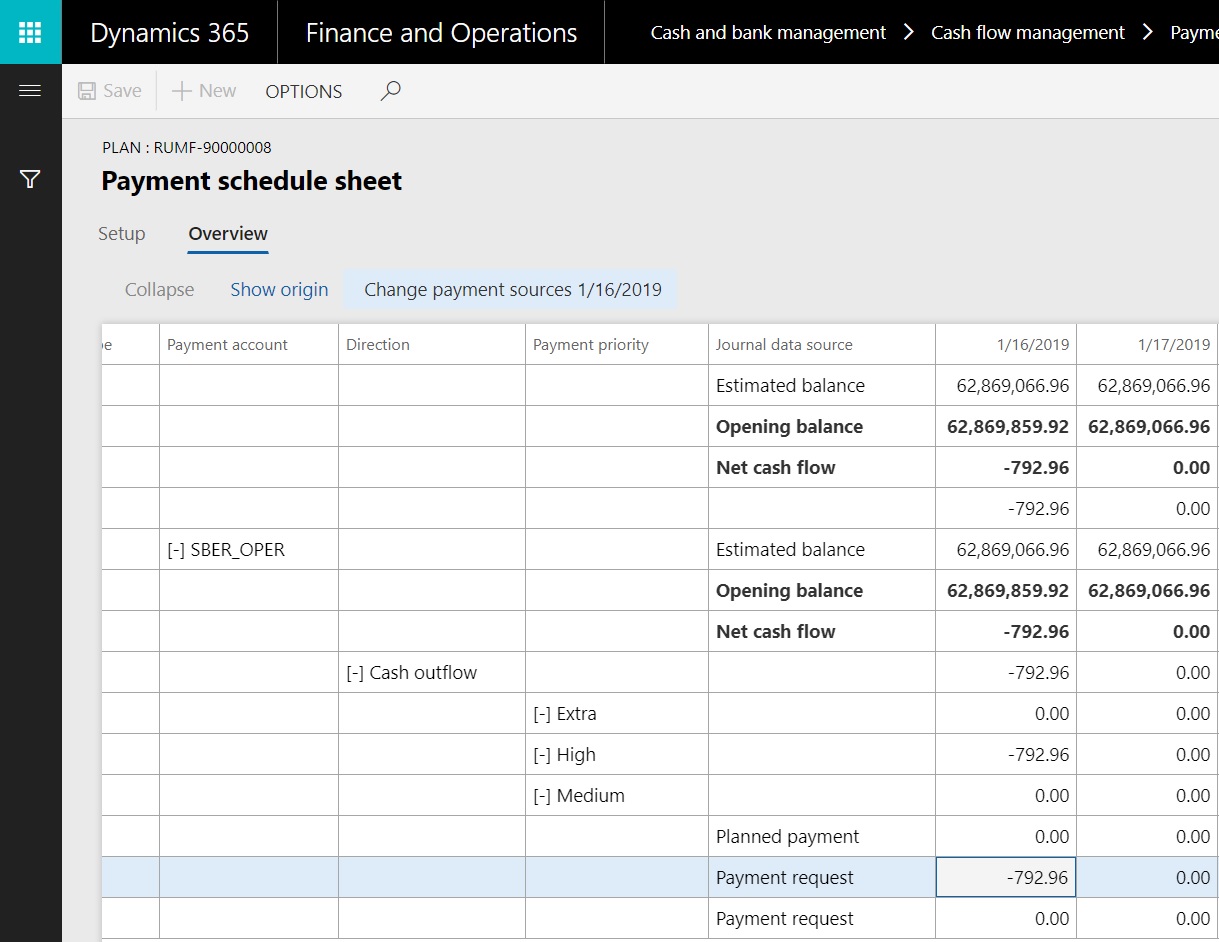The width and height of the screenshot is (1219, 942).
Task: Open the filter funnel pane
Action: [x=30, y=180]
